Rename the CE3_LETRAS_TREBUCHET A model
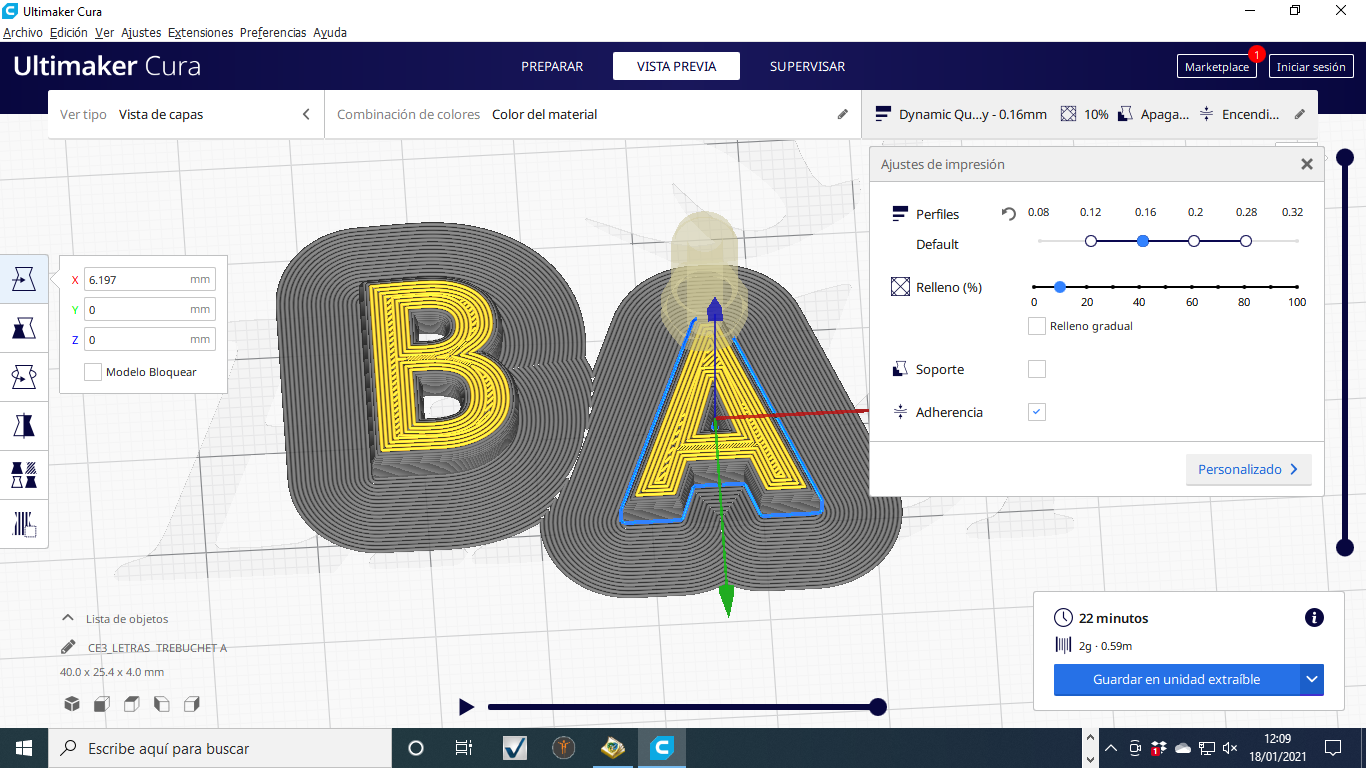 [68, 648]
